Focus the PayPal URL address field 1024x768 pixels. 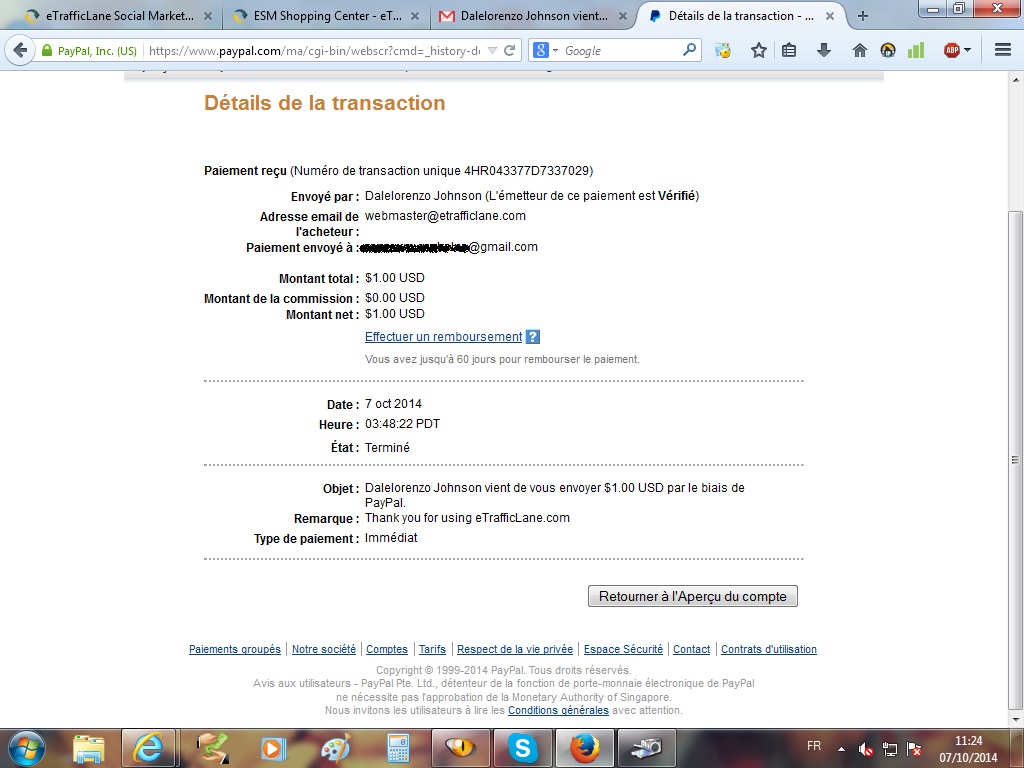[315, 50]
